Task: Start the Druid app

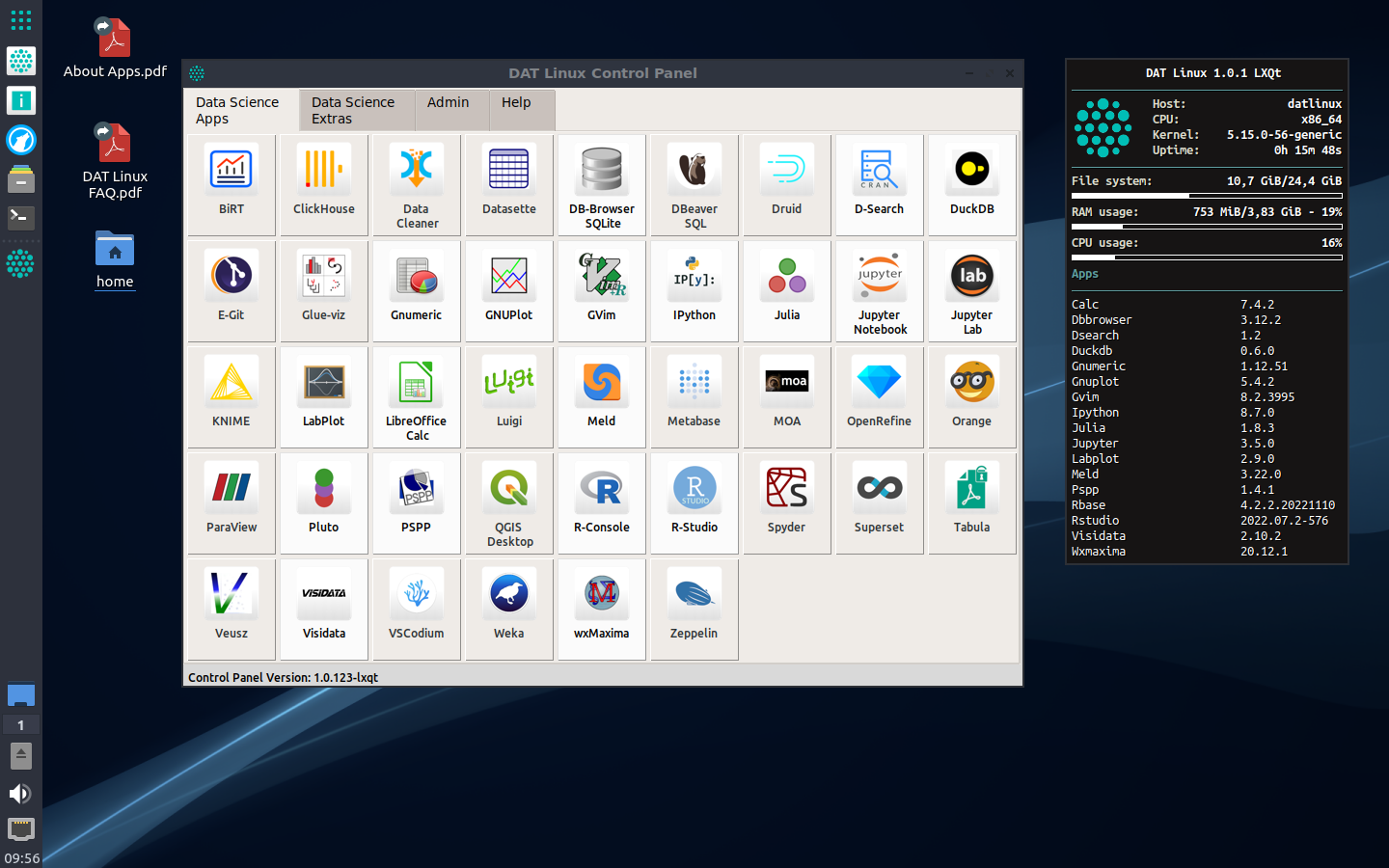Action: [x=787, y=185]
